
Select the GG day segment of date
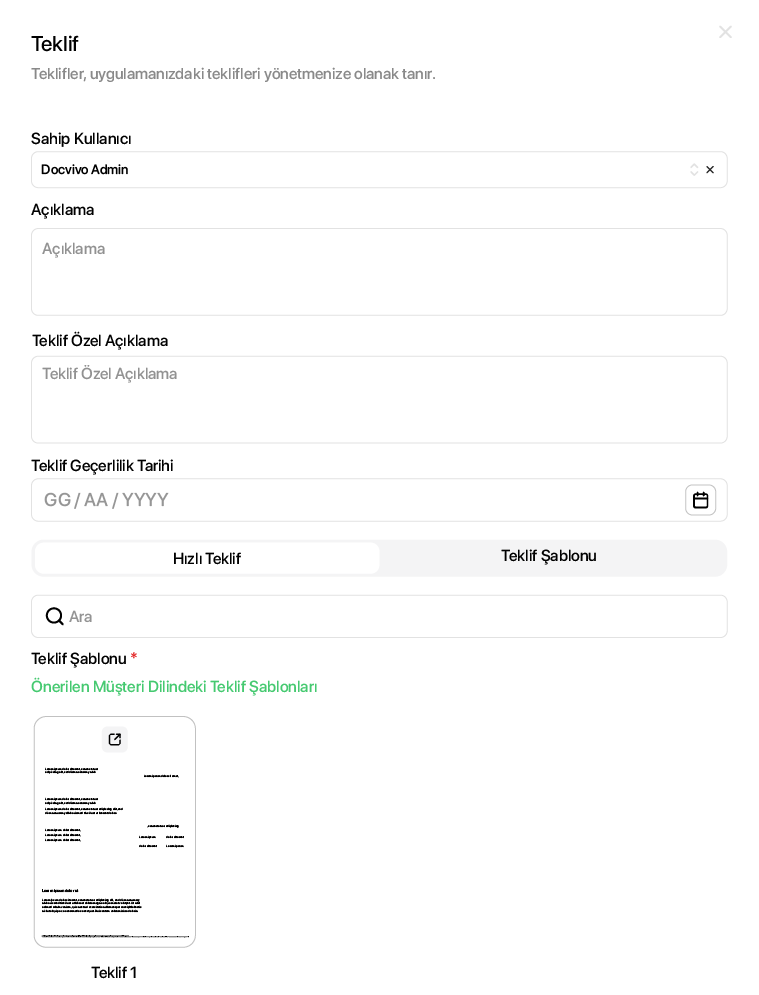tap(57, 500)
